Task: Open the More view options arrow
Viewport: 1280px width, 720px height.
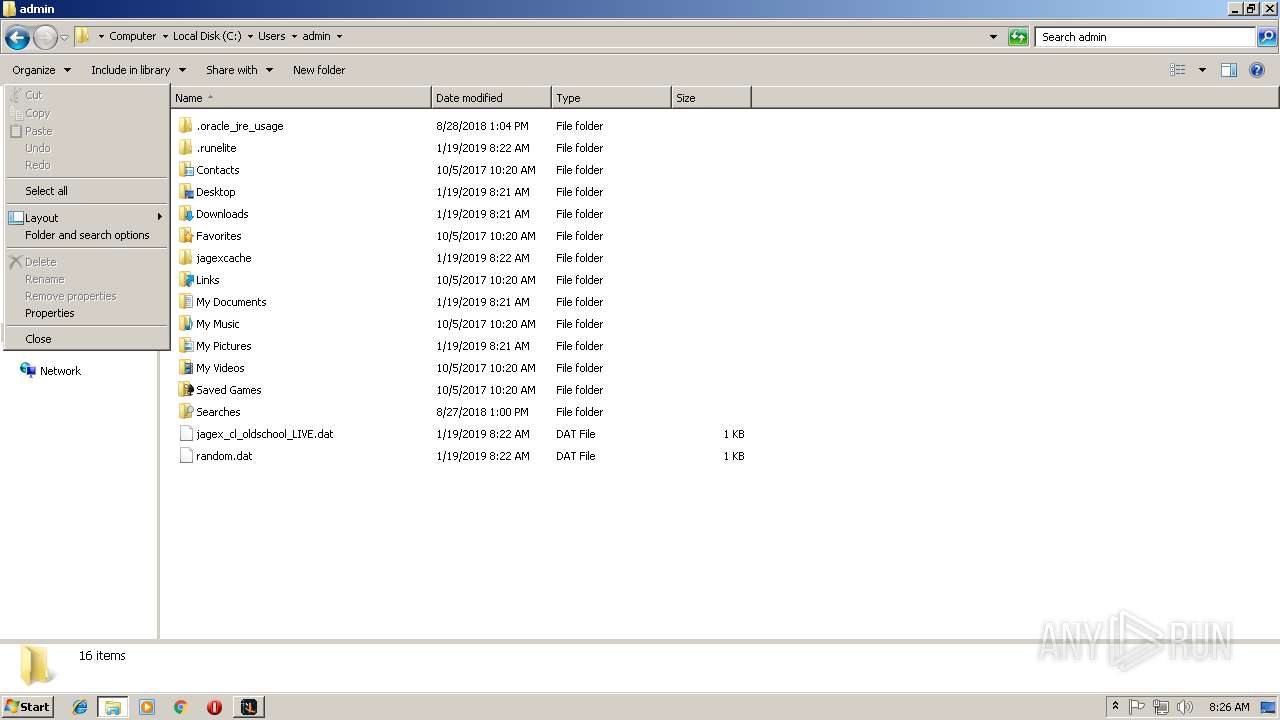Action: 1202,70
